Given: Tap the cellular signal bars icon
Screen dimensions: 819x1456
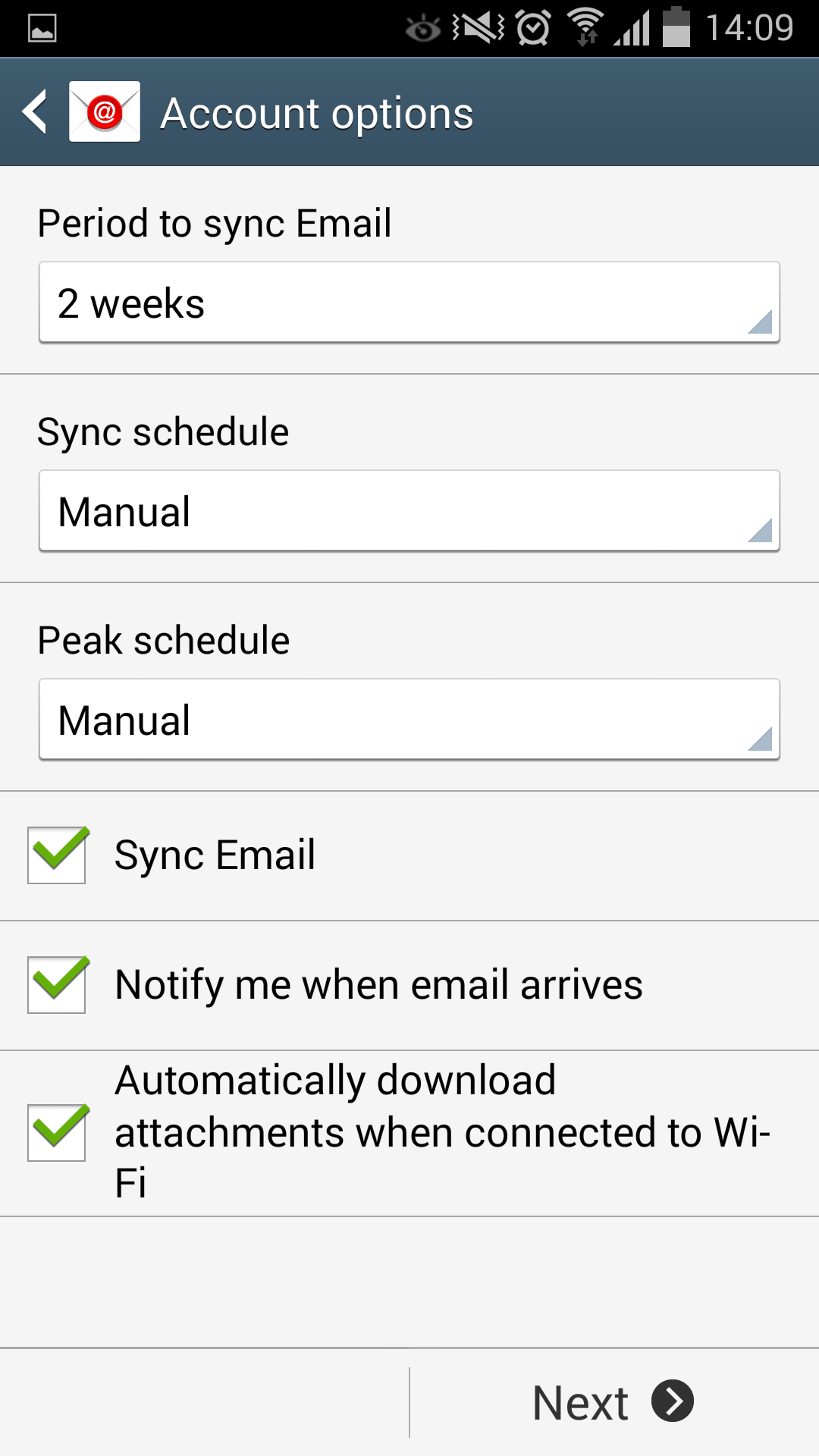Looking at the screenshot, I should (x=632, y=29).
